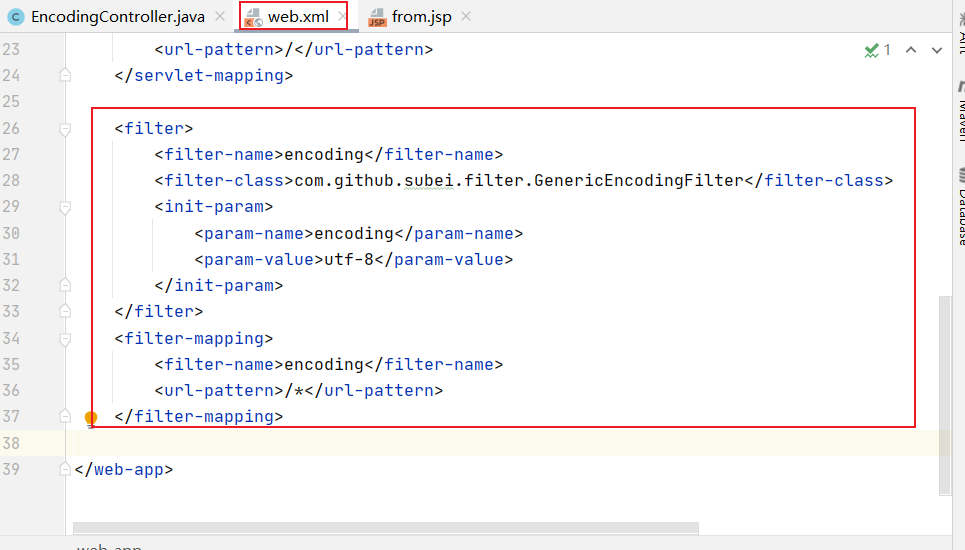
Task: Open the Maven tool window
Action: click(x=961, y=107)
